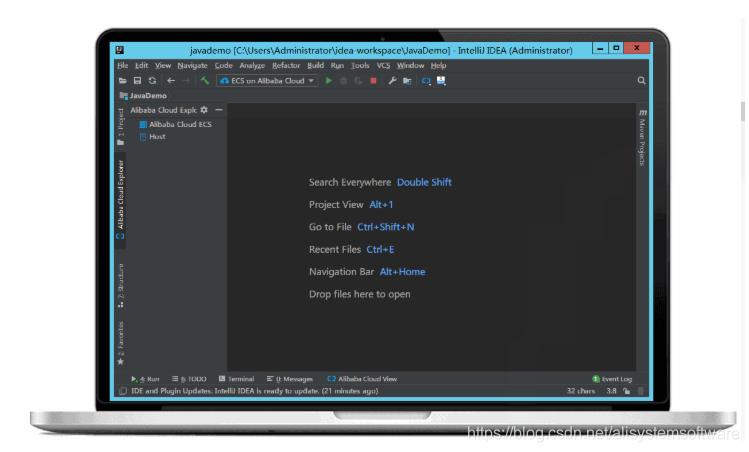Click the Open folder toolbar icon
Screen dimensions: 749x452
click(x=123, y=81)
